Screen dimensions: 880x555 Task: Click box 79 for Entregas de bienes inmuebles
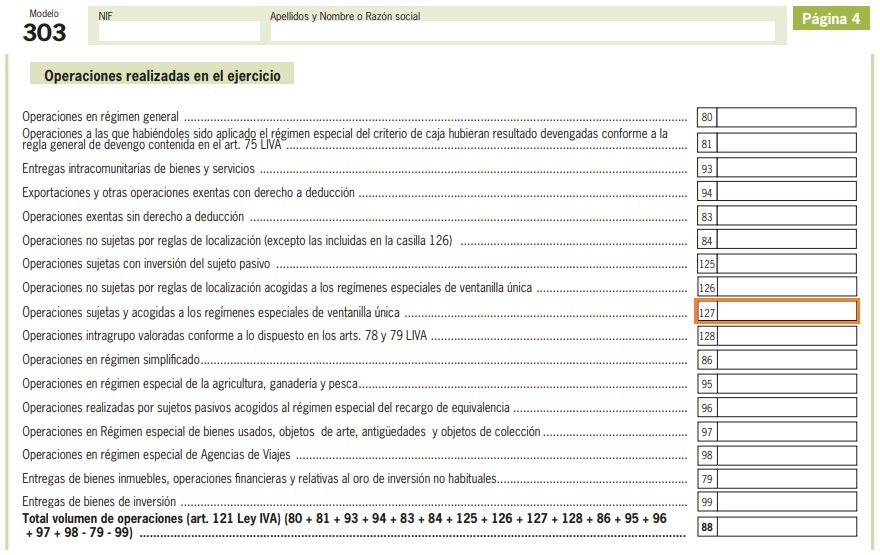pyautogui.click(x=786, y=479)
